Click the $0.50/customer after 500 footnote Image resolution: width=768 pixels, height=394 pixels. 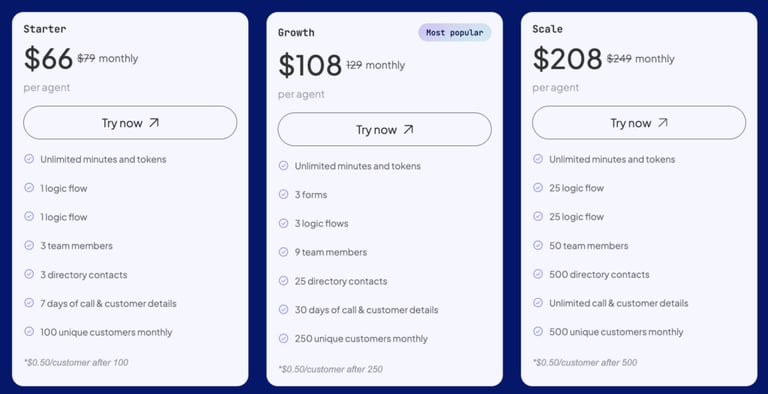(x=585, y=363)
